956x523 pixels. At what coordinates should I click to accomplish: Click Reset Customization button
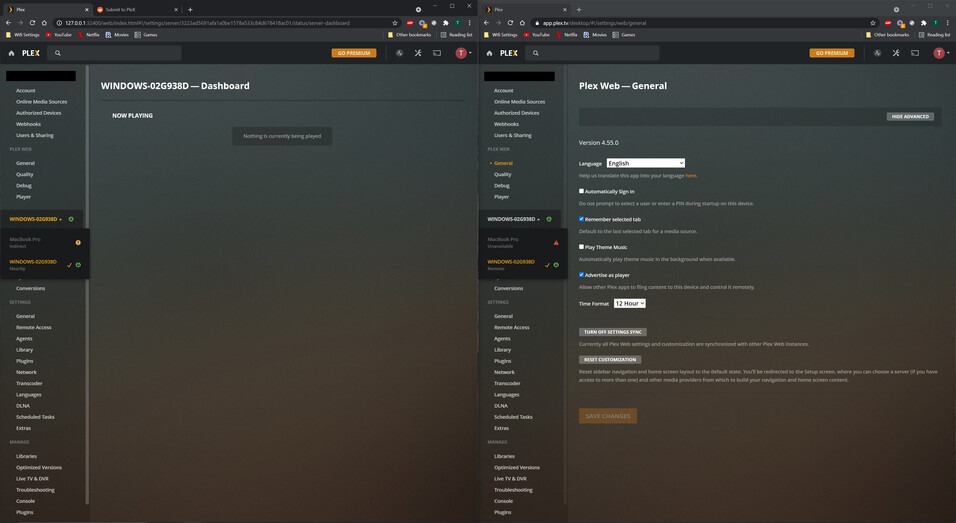tap(610, 360)
